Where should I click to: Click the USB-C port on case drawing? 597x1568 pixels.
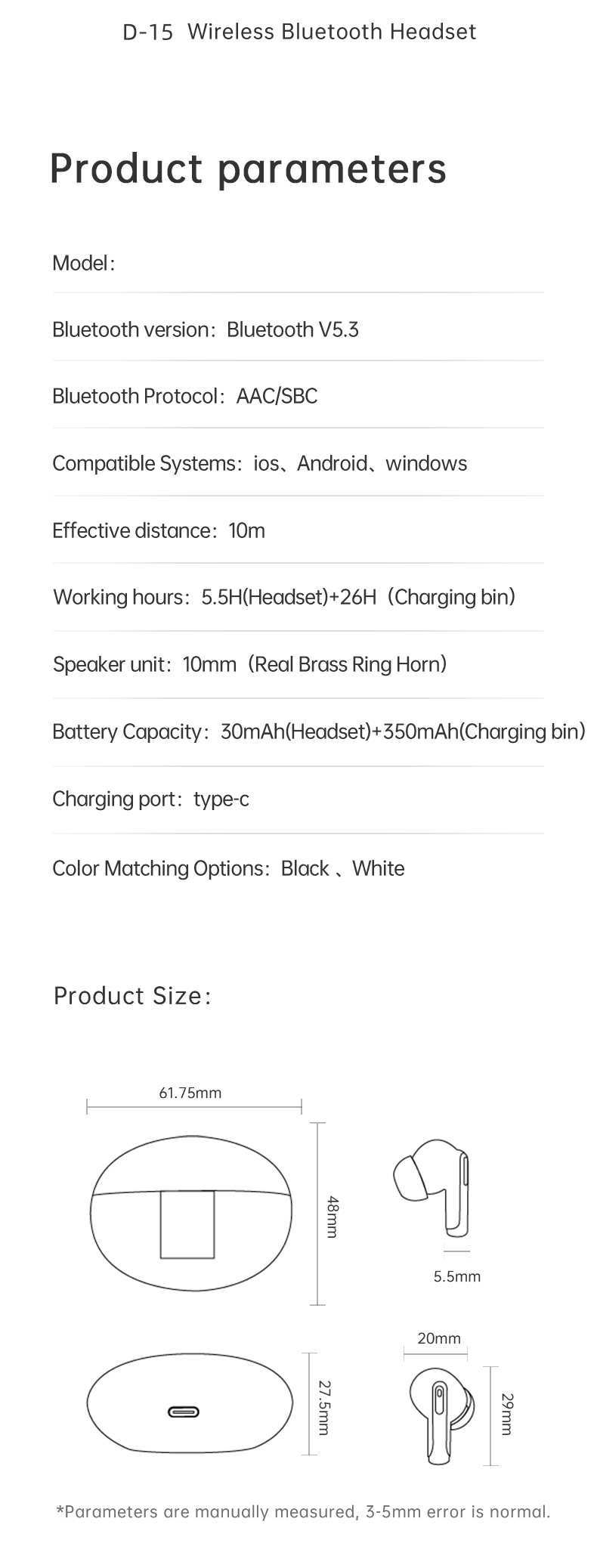click(184, 1412)
